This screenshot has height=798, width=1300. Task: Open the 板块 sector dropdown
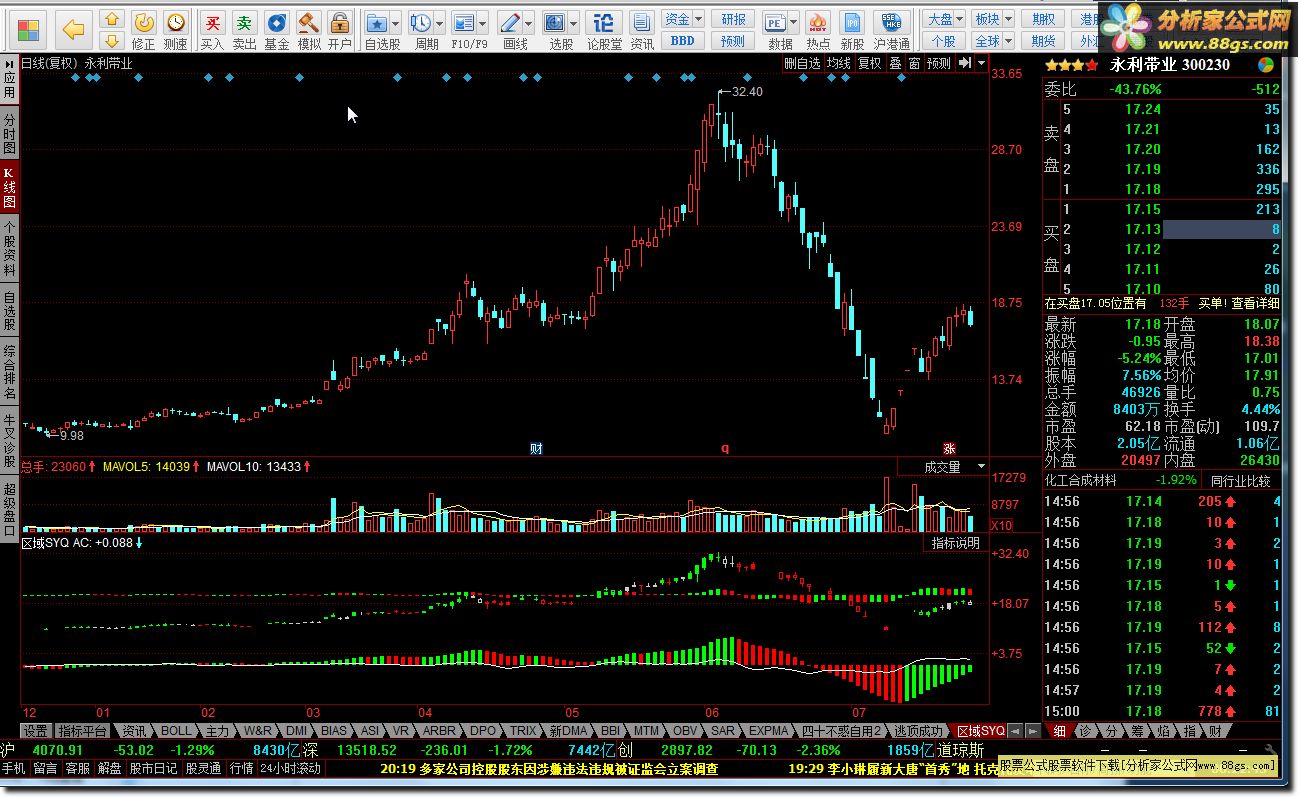pyautogui.click(x=992, y=19)
